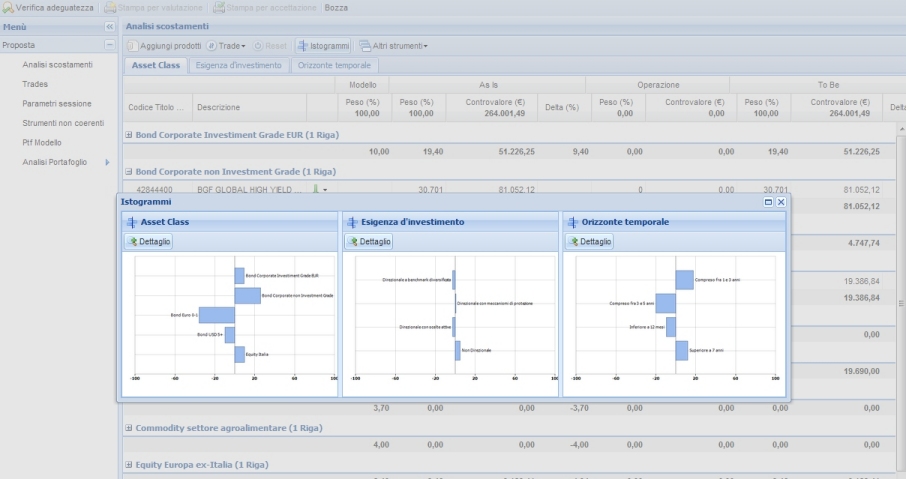
Task: Click Dettaglio button under Orizzonte temporale
Action: click(x=589, y=242)
